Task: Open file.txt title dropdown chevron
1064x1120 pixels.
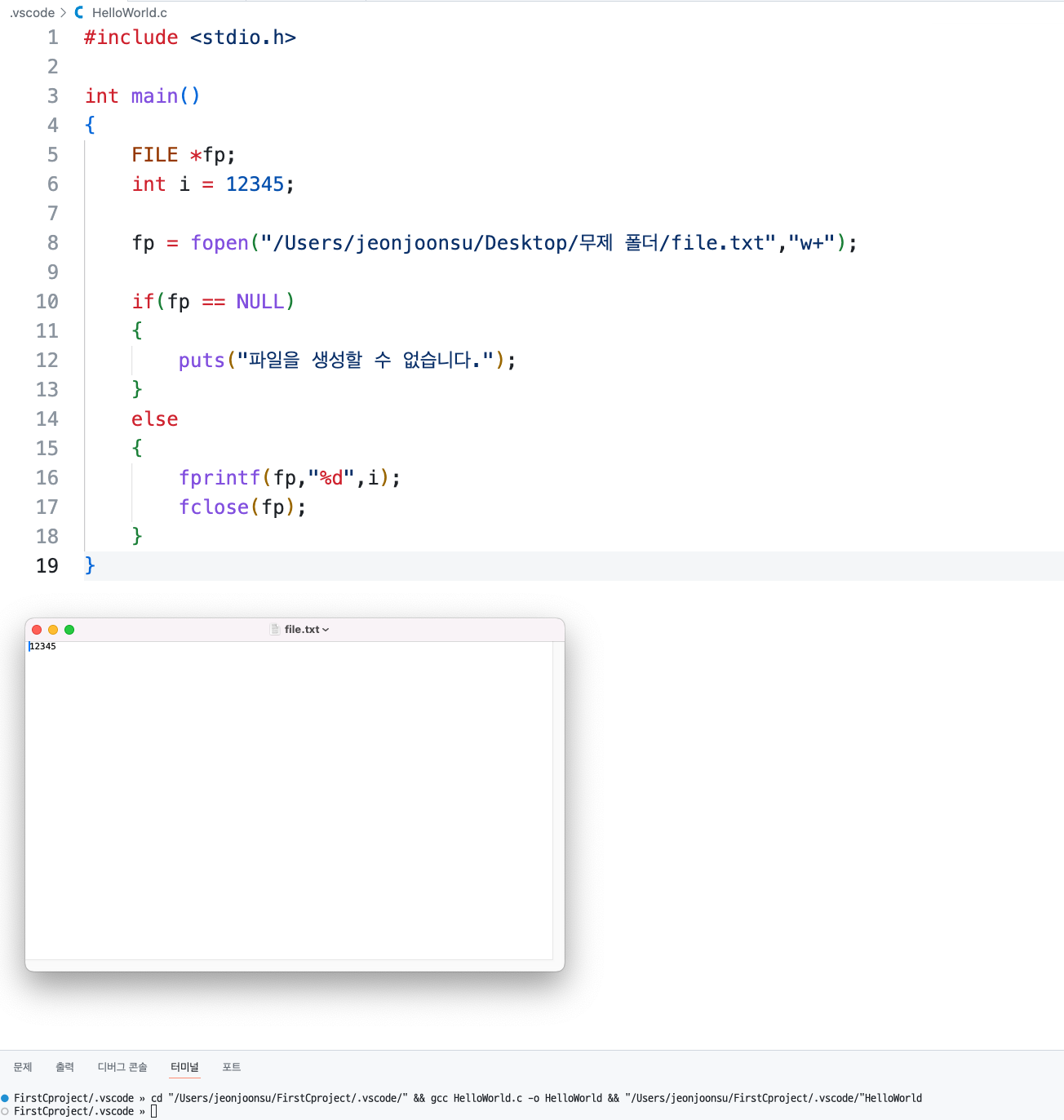Action: click(326, 630)
